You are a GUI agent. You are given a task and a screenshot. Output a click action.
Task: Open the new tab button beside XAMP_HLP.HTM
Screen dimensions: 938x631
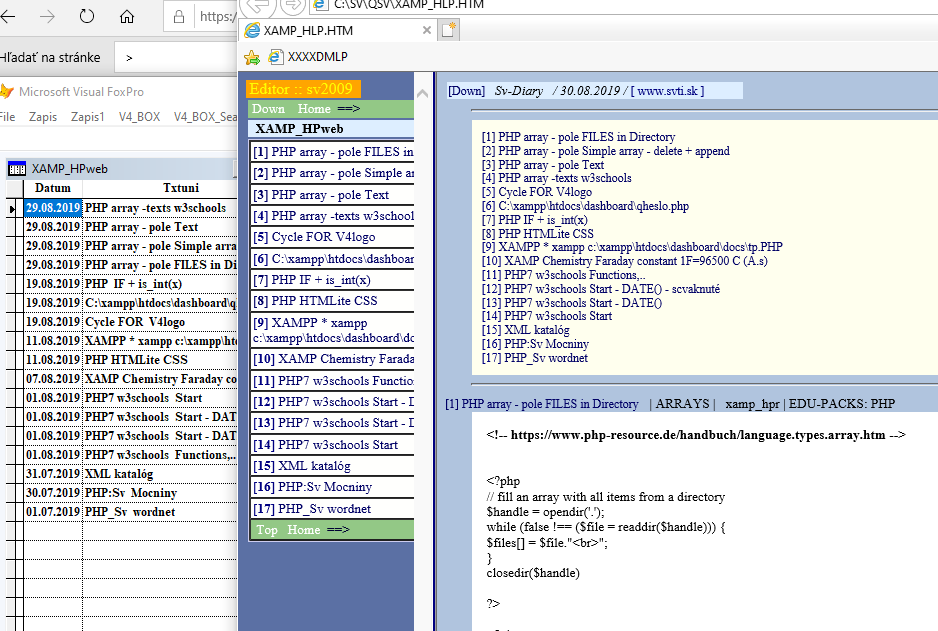click(x=449, y=31)
